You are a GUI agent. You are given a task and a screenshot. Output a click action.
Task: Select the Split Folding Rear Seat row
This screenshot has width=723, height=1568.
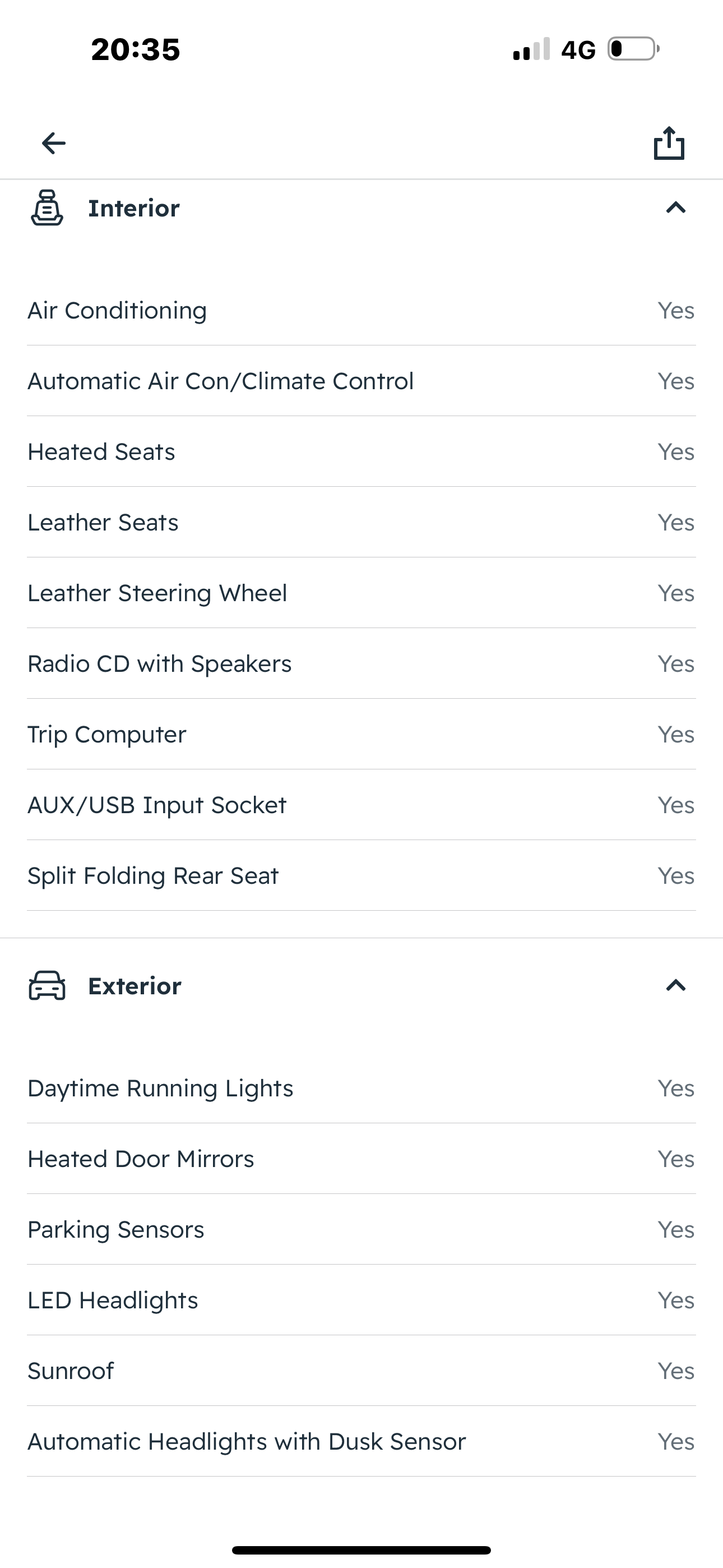[361, 875]
